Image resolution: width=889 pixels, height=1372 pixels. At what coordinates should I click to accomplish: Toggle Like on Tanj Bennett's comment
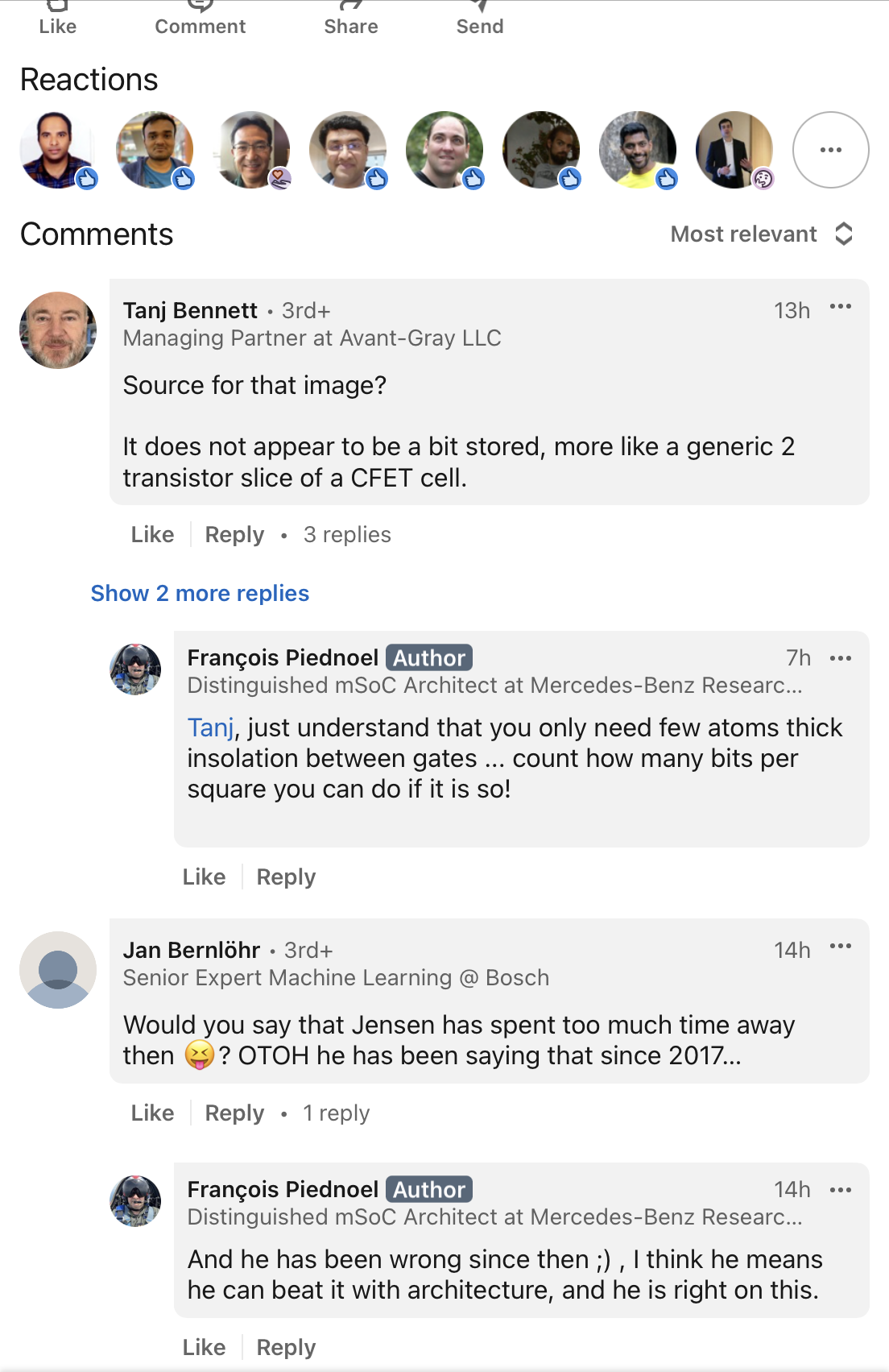click(x=152, y=535)
